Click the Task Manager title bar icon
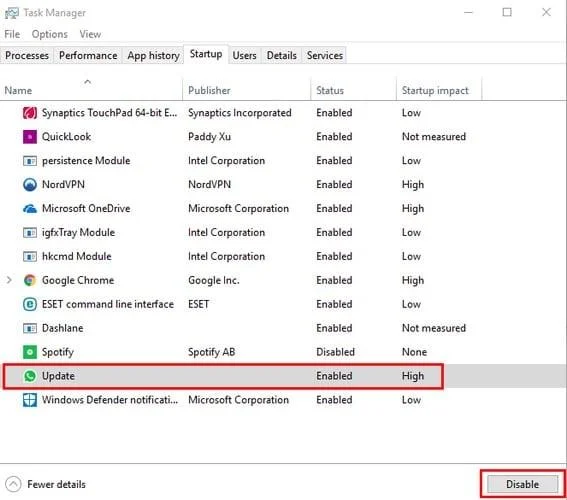This screenshot has height=500, width=567. (12, 13)
